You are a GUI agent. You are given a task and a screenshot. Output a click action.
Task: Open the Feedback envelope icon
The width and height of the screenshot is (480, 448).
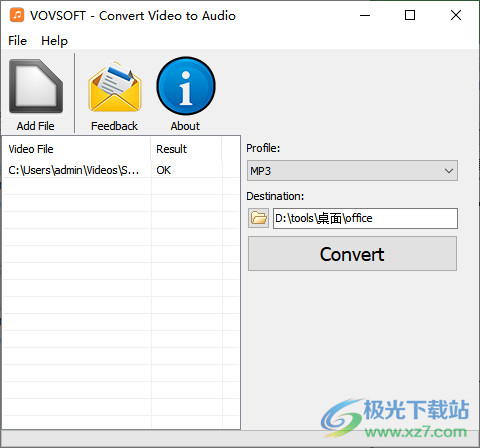(x=115, y=87)
